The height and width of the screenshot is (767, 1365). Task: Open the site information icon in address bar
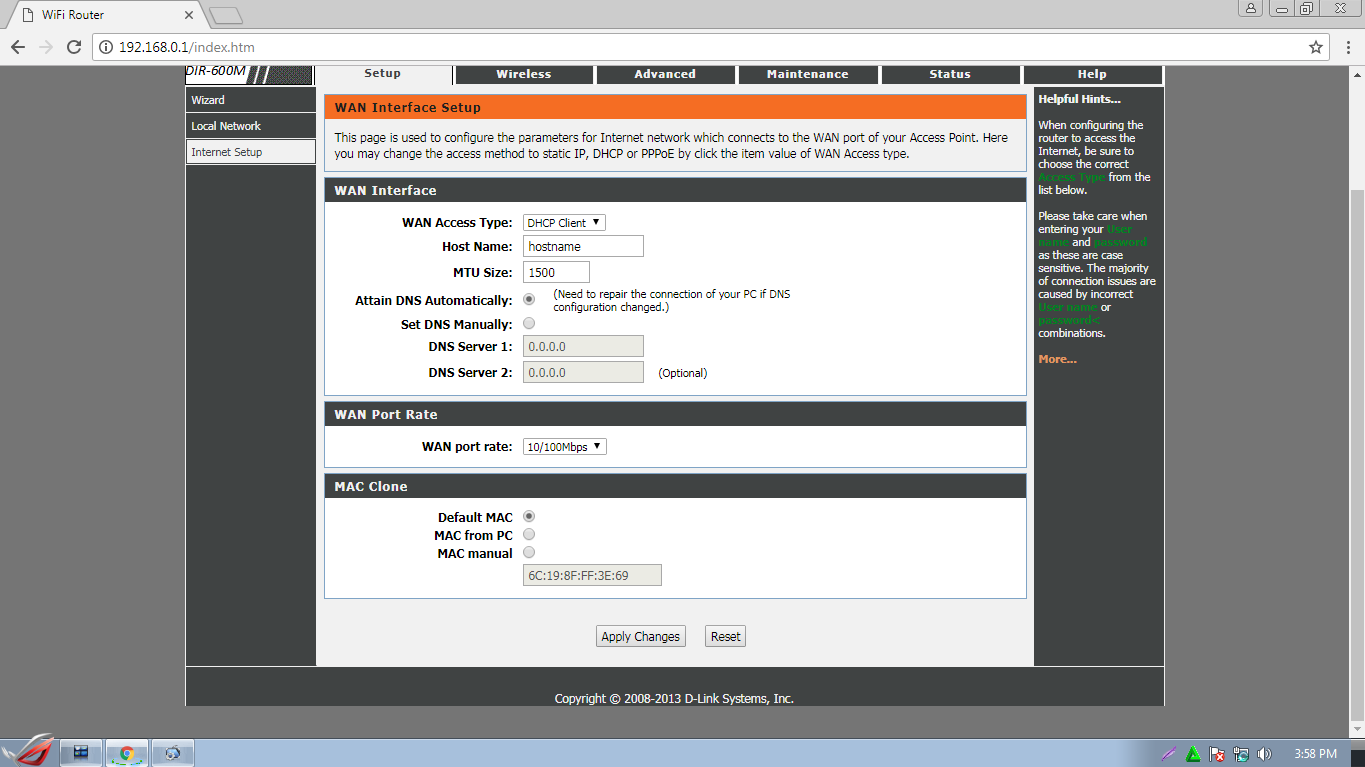pyautogui.click(x=106, y=46)
